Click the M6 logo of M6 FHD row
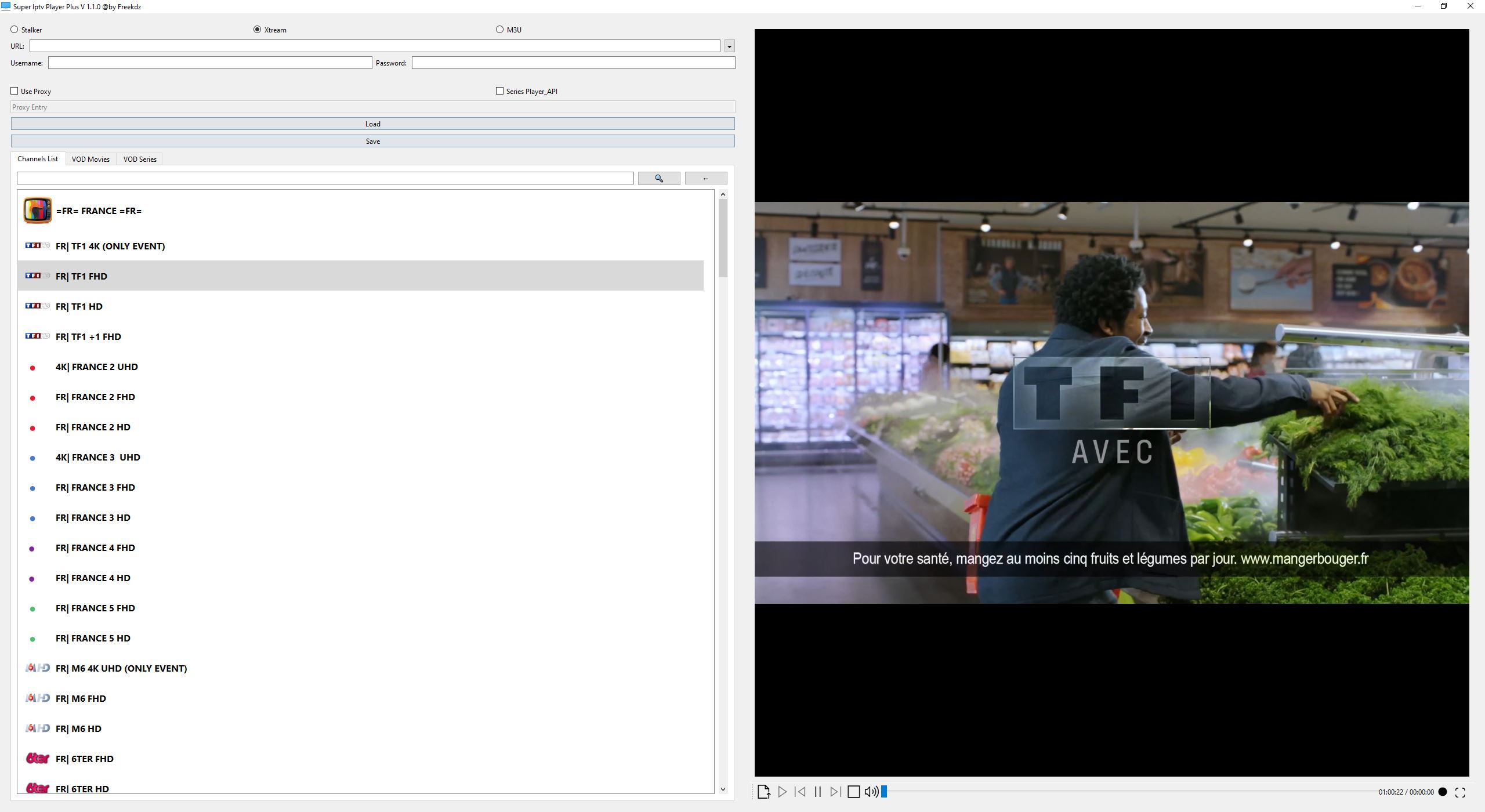The width and height of the screenshot is (1485, 812). pyautogui.click(x=37, y=698)
